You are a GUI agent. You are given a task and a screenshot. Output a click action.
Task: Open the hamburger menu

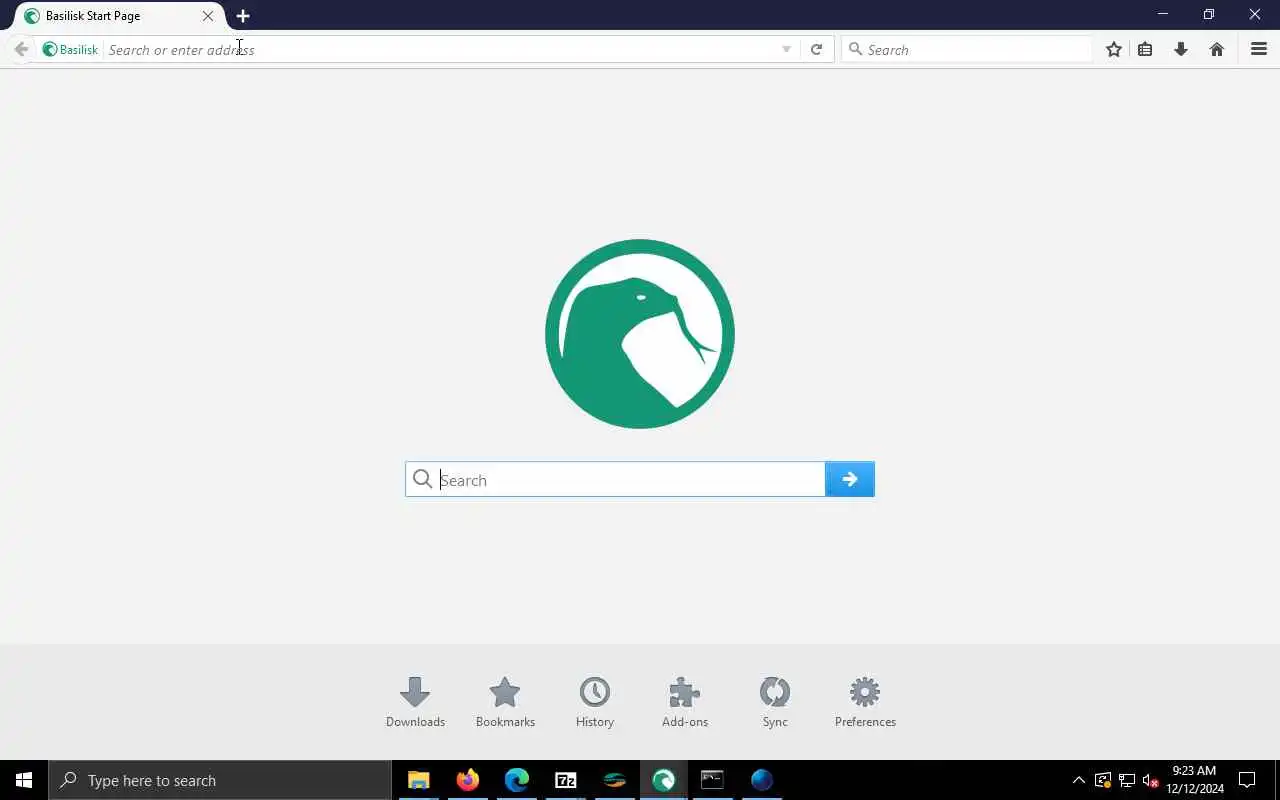[1259, 49]
